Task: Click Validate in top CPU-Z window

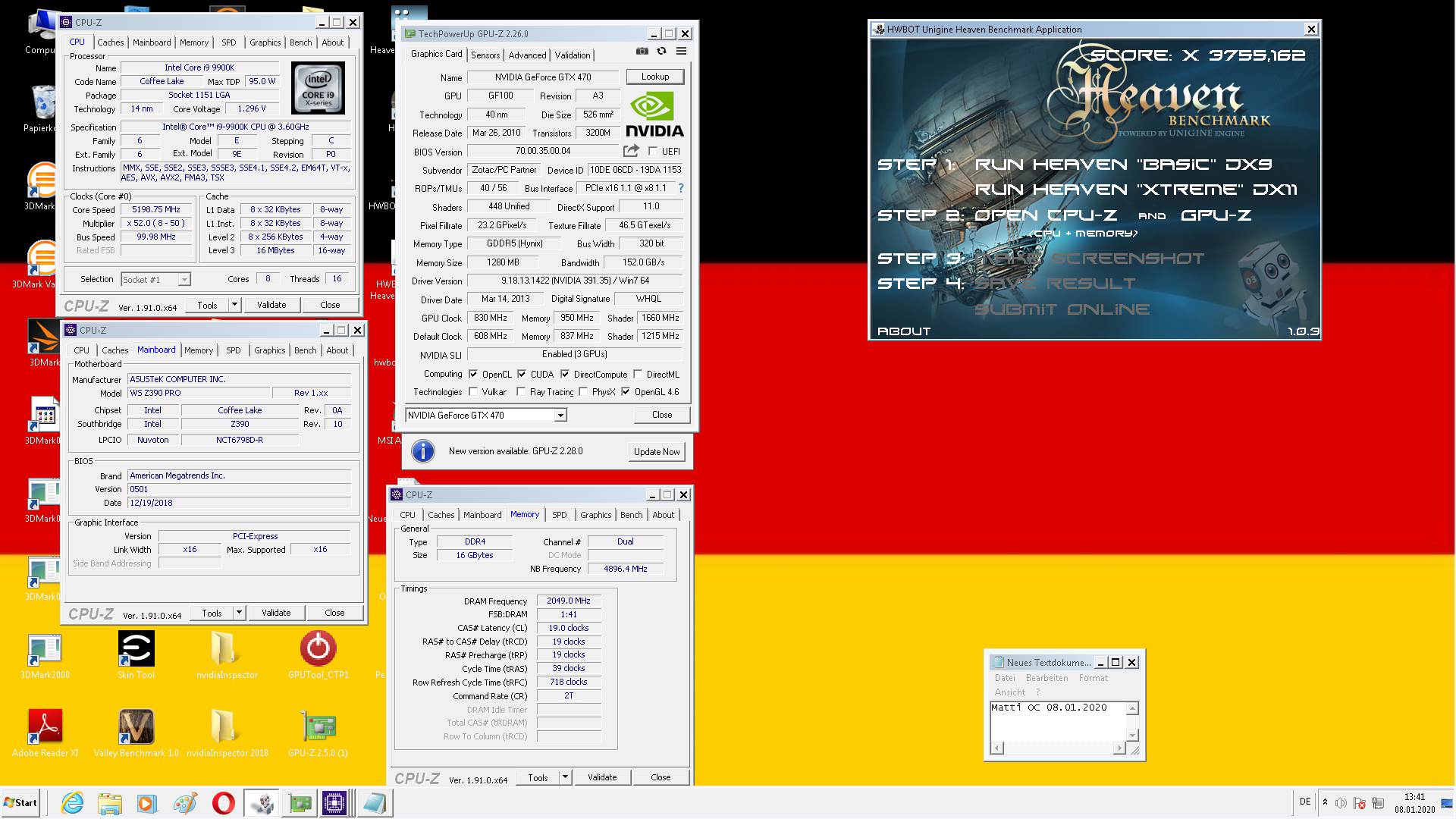Action: tap(271, 305)
